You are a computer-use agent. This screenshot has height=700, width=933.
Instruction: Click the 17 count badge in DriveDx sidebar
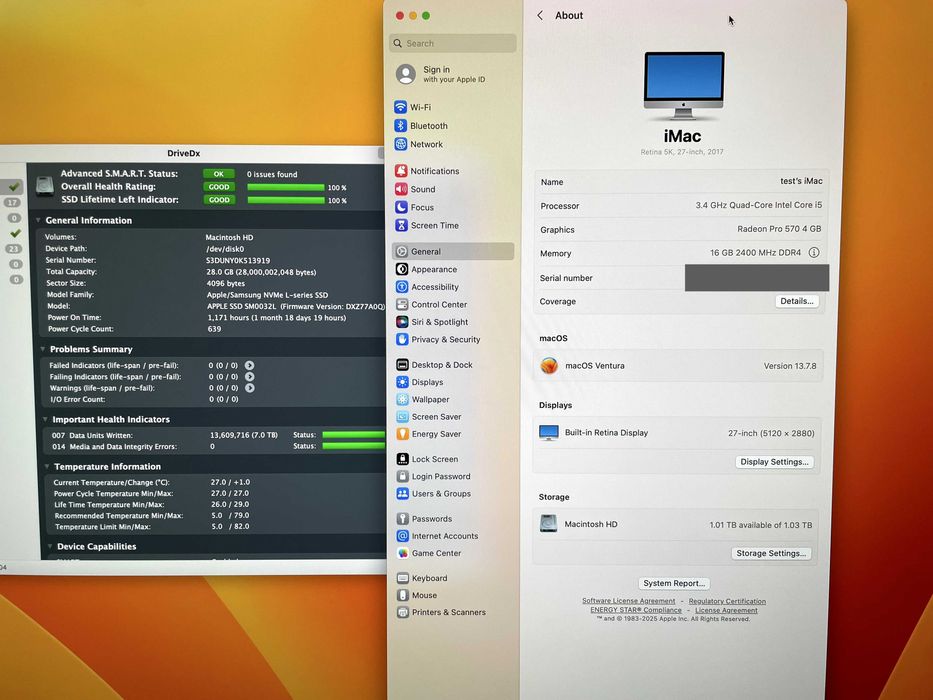click(12, 202)
